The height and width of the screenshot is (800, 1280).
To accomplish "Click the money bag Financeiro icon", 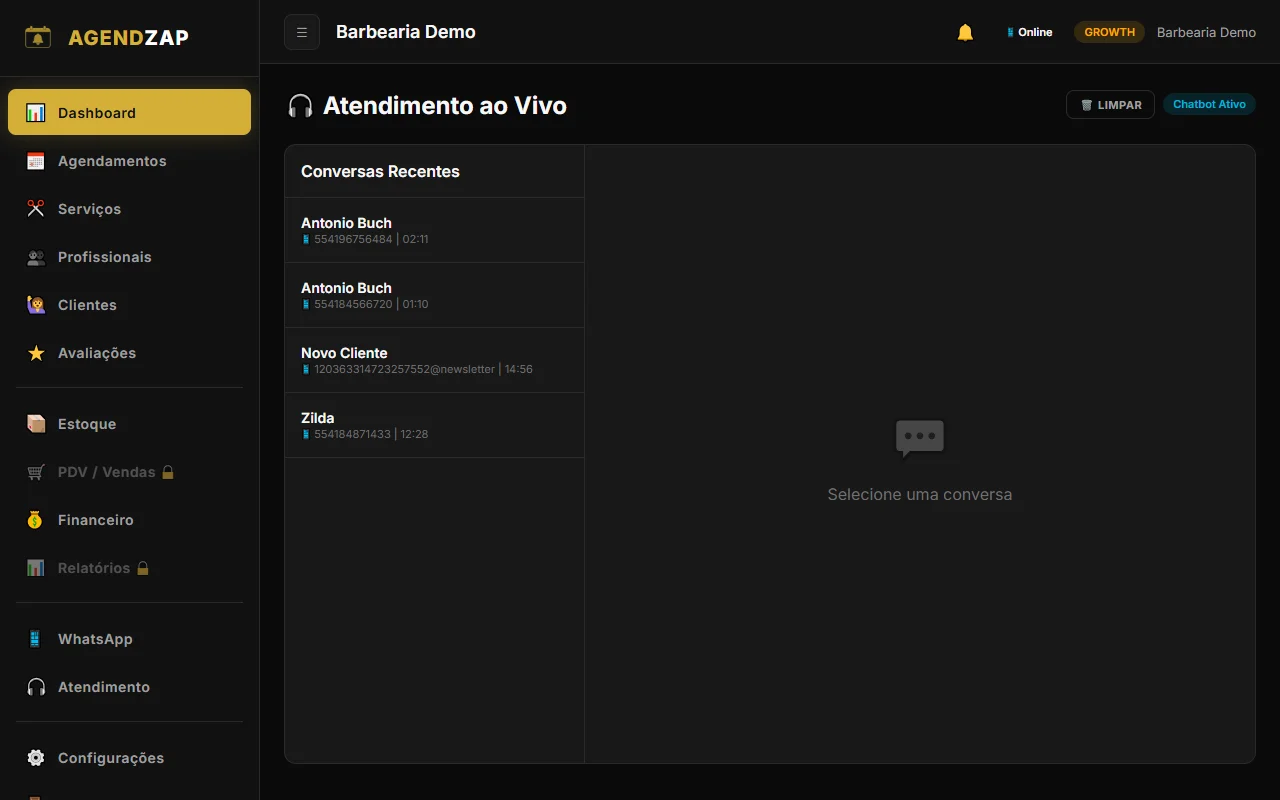I will click(x=36, y=520).
